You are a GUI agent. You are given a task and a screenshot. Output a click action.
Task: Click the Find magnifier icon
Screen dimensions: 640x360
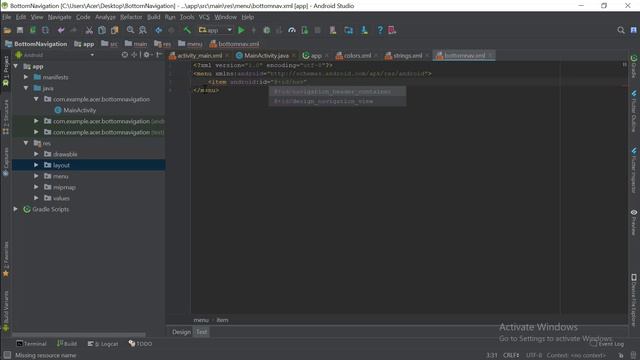pyautogui.click(x=130, y=30)
